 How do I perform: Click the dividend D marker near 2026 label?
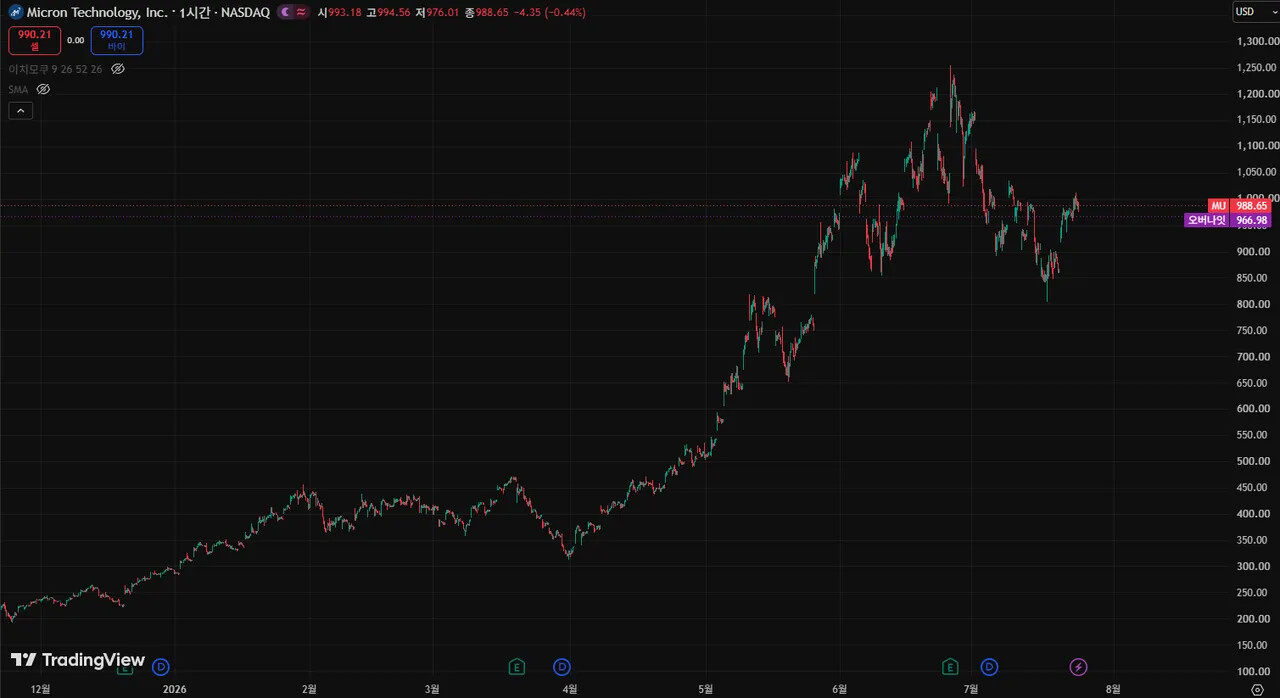[161, 667]
